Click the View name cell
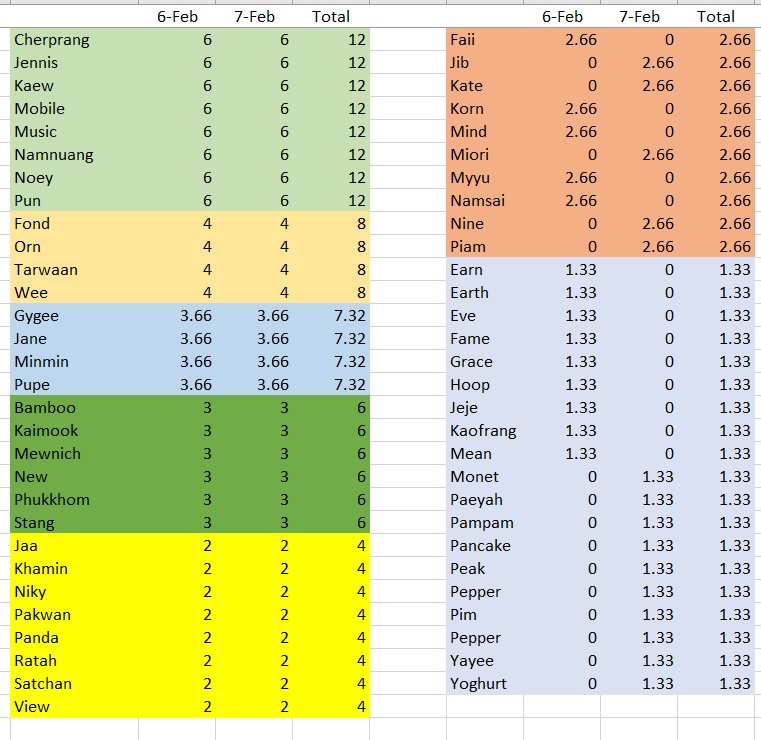761x740 pixels. (x=74, y=707)
